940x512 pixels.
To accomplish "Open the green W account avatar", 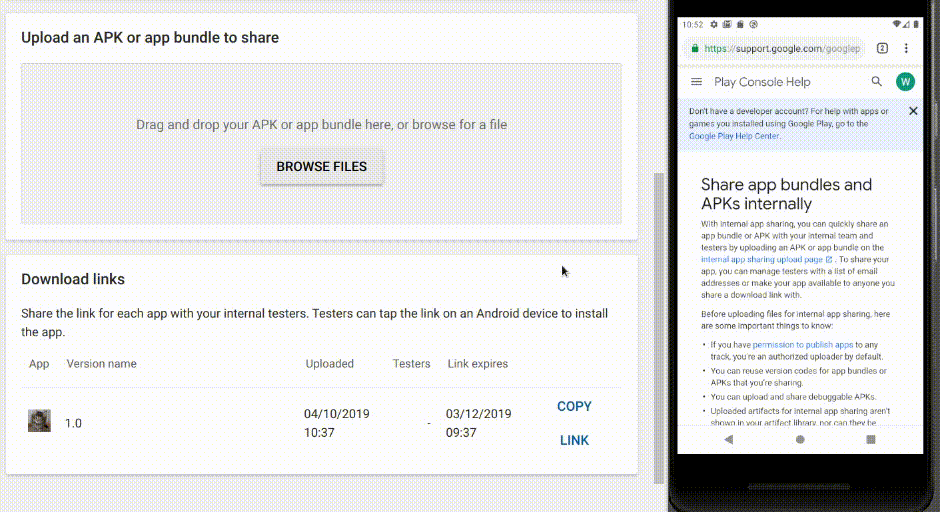I will point(905,82).
